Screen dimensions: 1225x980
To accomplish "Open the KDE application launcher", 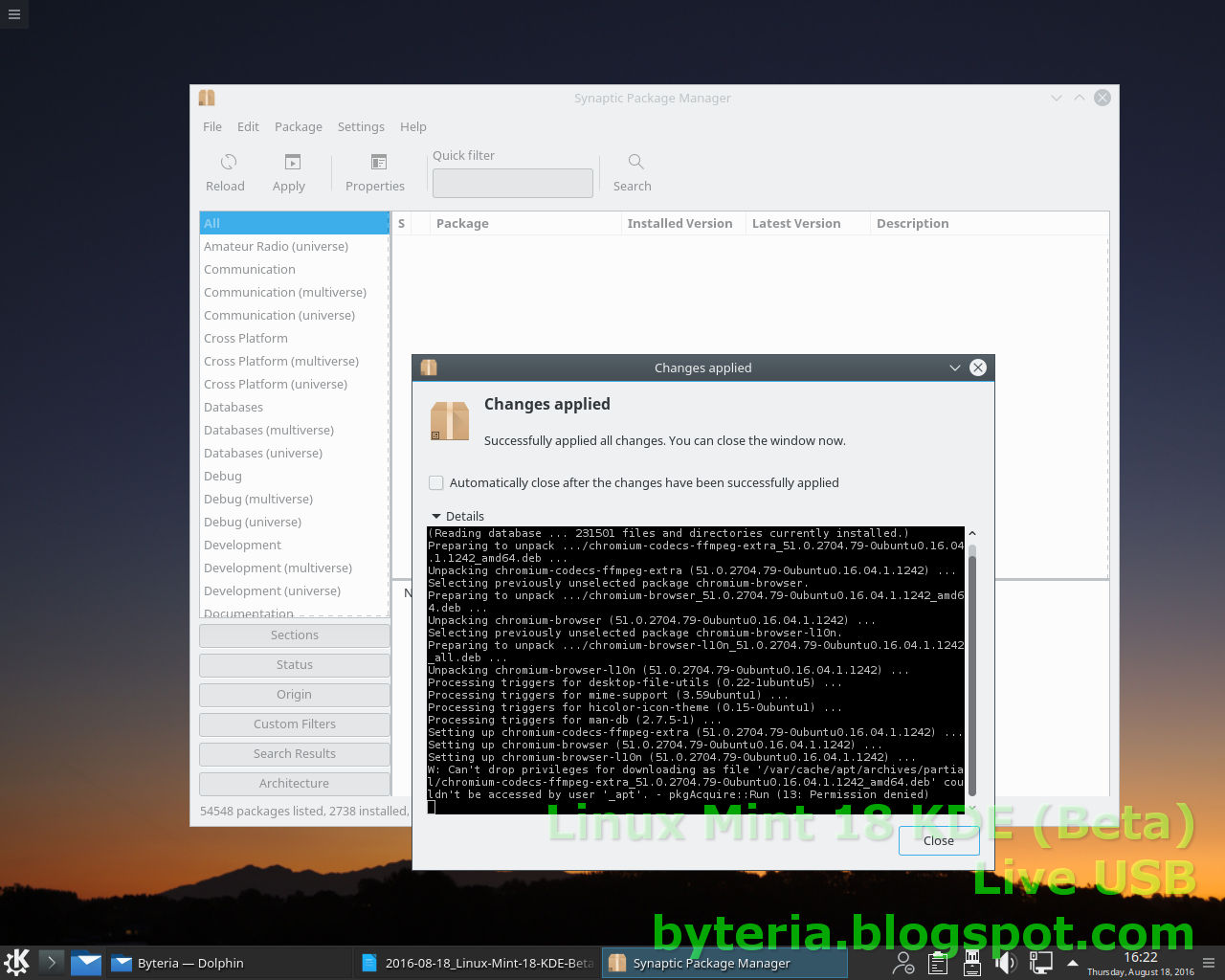I will [x=17, y=962].
